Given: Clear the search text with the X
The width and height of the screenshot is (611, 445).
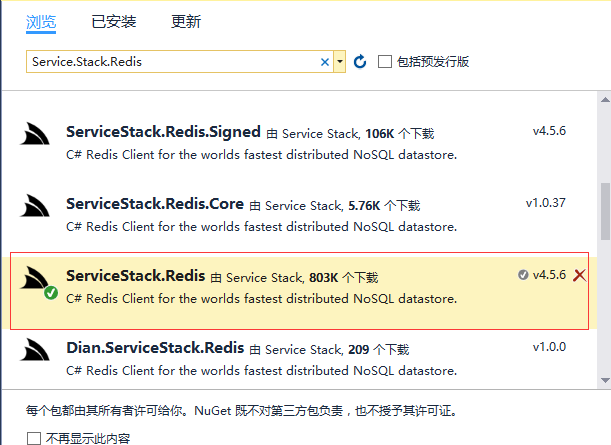Looking at the screenshot, I should 325,62.
